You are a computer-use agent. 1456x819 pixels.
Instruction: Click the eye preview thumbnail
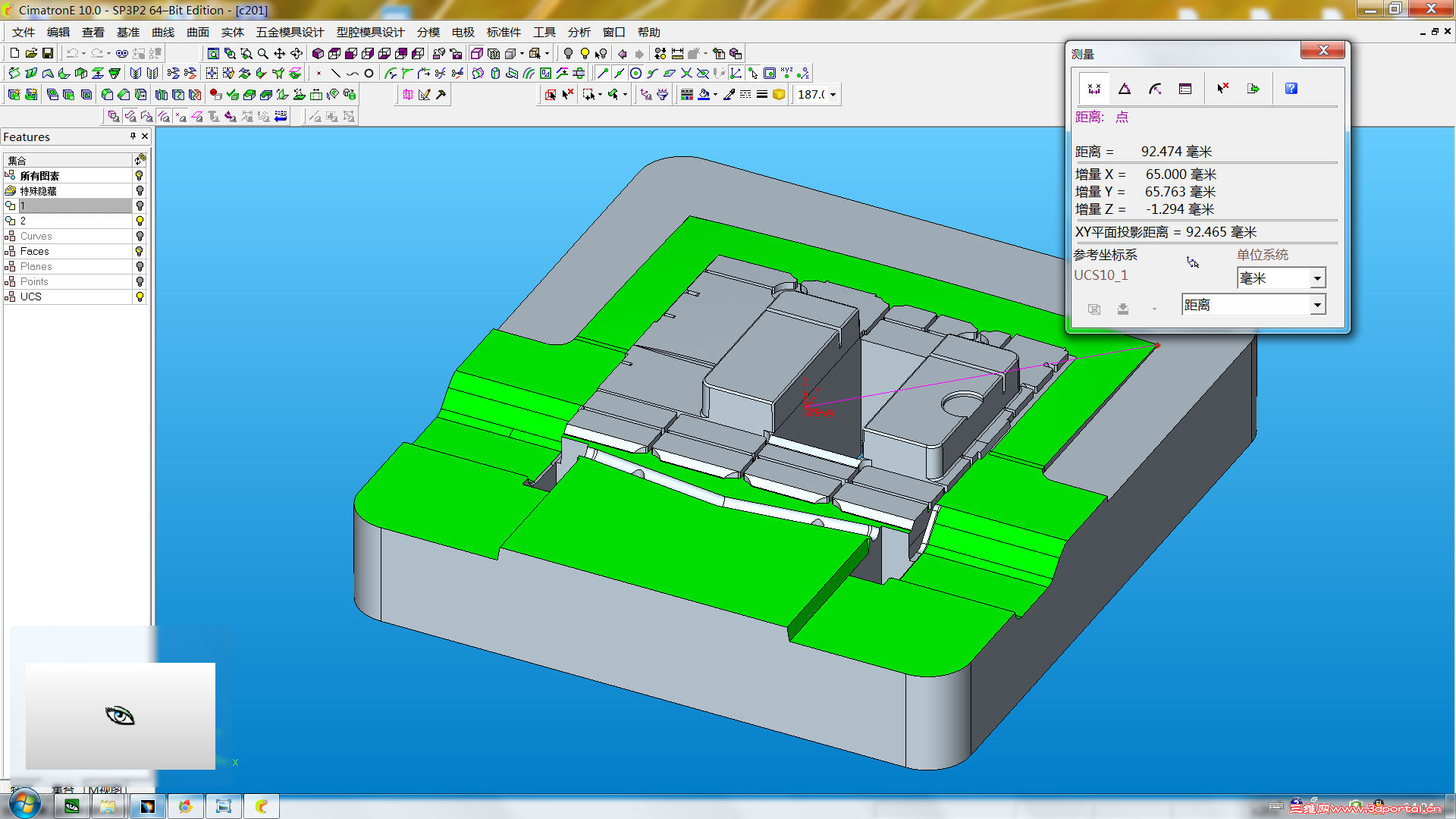[120, 715]
